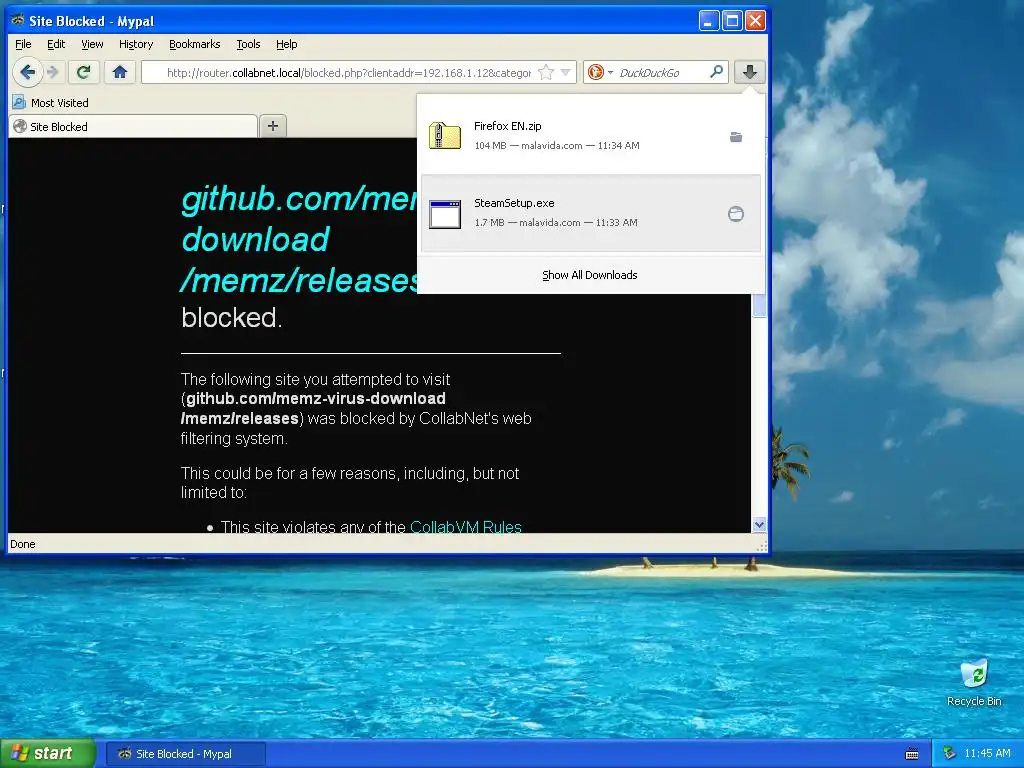Viewport: 1024px width, 768px height.
Task: Open the Windows Start menu
Action: coord(48,754)
